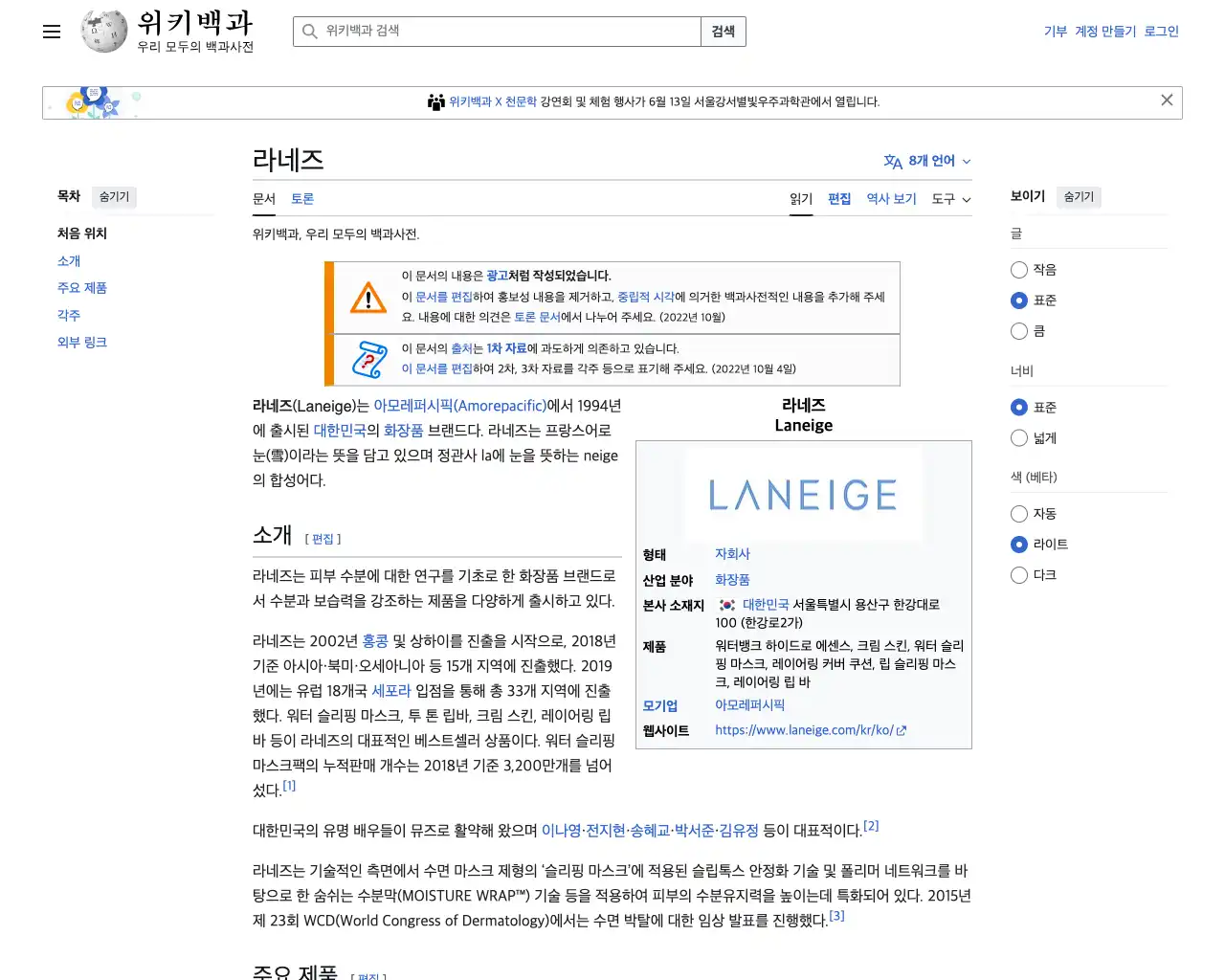Open the 도구 tools dropdown
This screenshot has width=1225, height=980.
951,199
